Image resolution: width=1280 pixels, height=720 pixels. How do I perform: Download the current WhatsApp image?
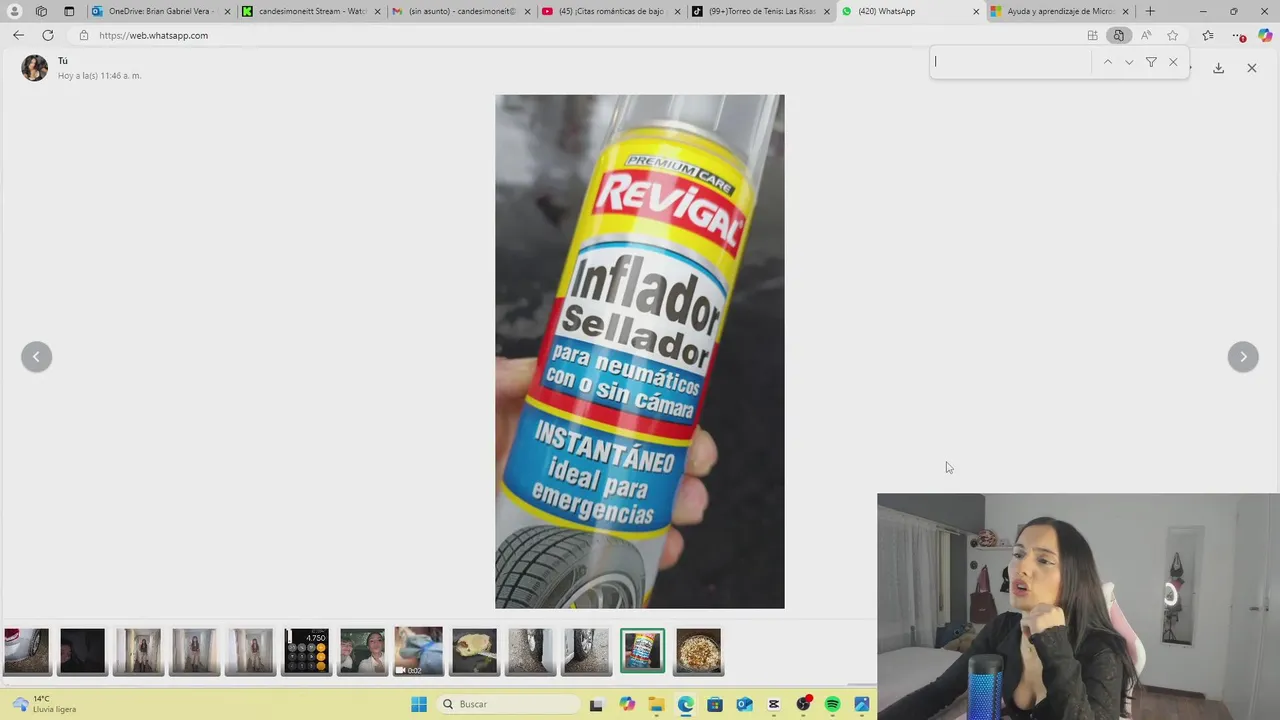click(1218, 68)
